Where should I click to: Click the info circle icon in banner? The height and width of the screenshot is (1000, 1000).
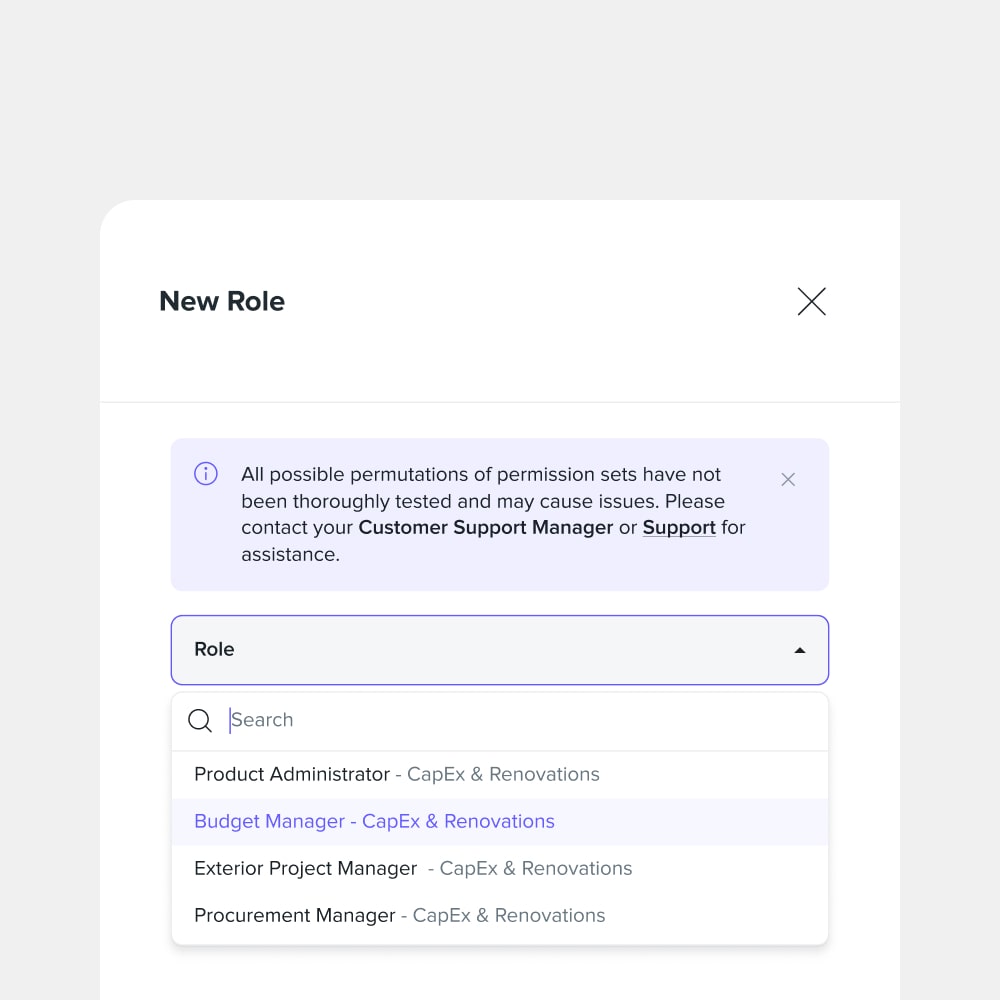(x=205, y=474)
